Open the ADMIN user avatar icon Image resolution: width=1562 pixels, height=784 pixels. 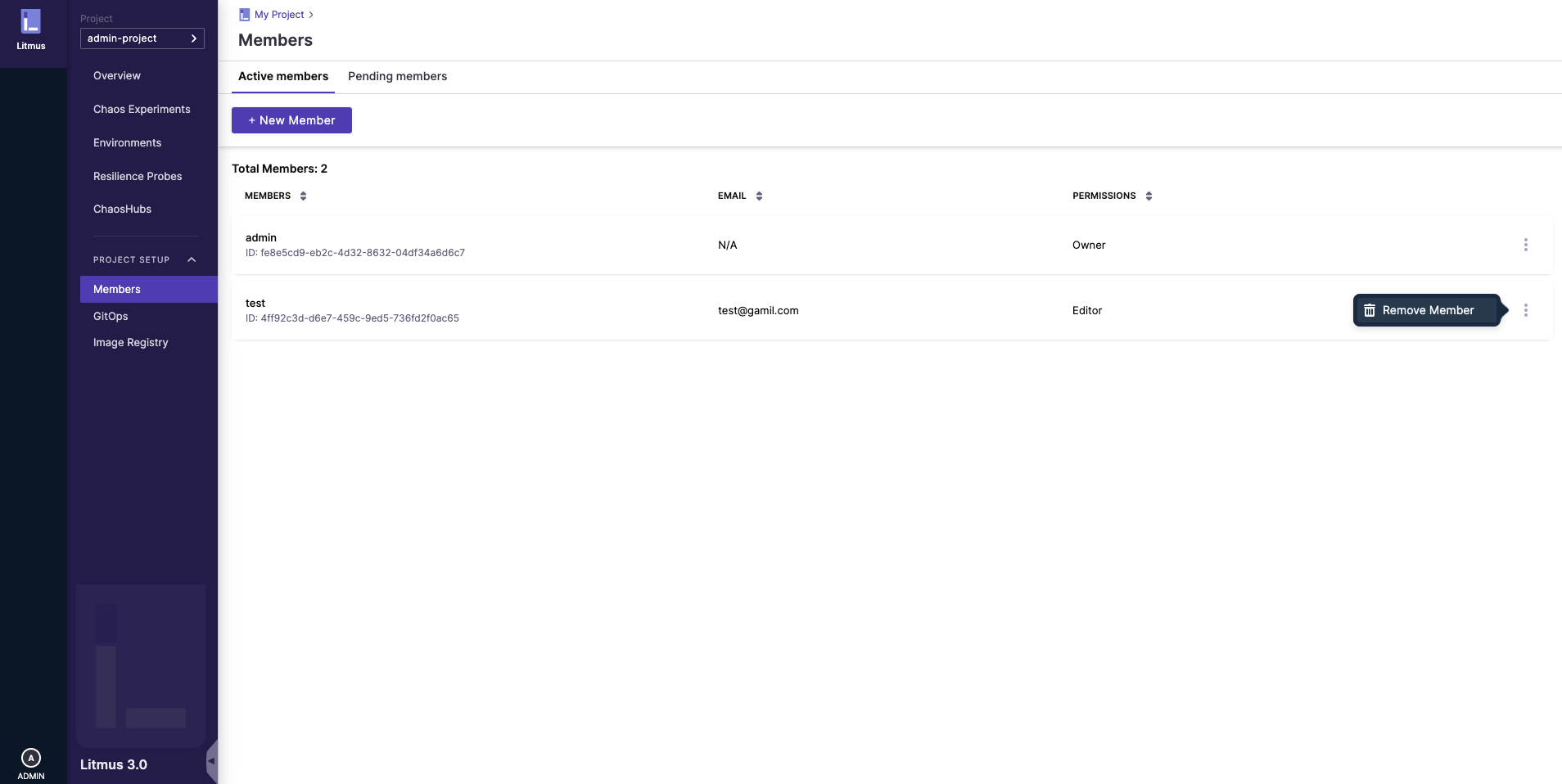pos(30,758)
